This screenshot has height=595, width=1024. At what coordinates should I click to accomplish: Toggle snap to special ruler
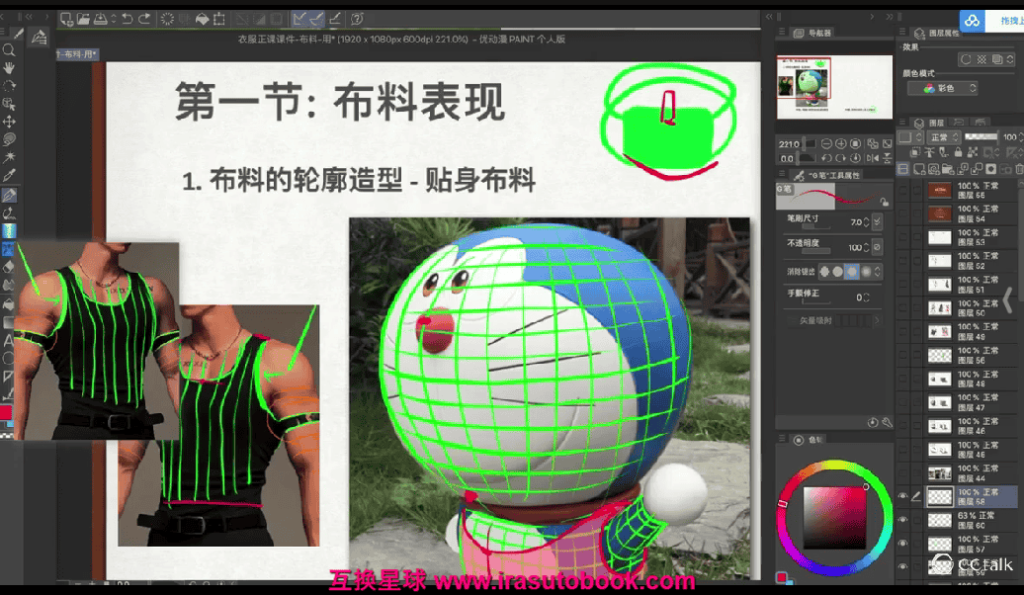(316, 19)
